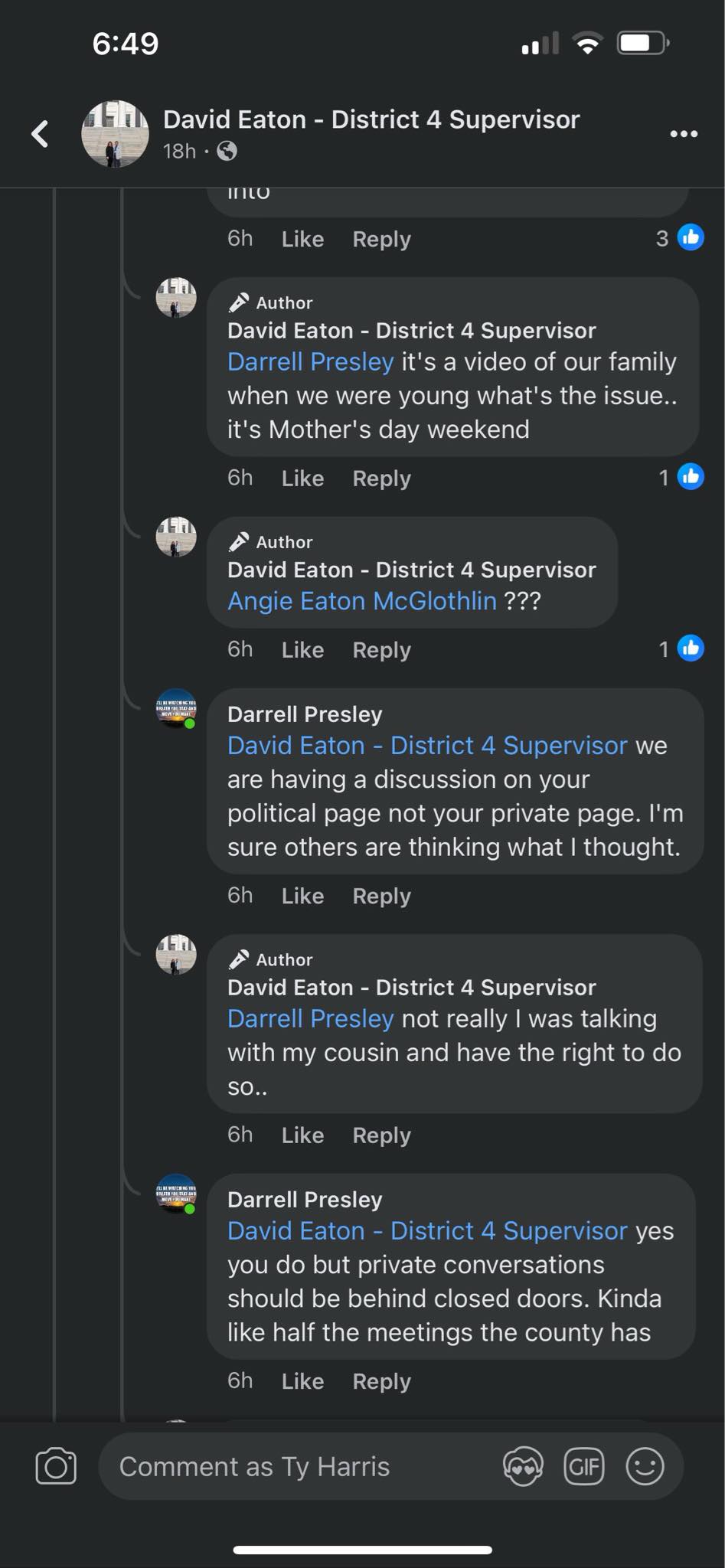Tap the back arrow in header
Screen dimensions: 725x1568
point(40,134)
